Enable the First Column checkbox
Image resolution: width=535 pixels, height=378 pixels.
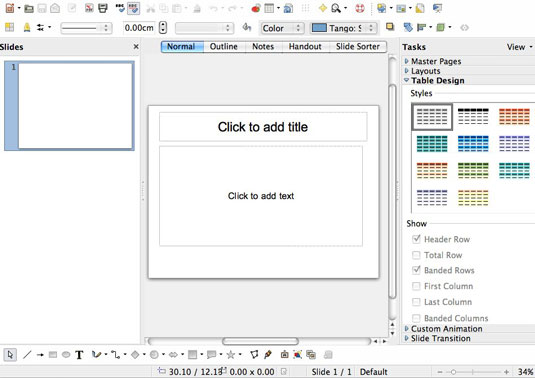click(x=416, y=286)
